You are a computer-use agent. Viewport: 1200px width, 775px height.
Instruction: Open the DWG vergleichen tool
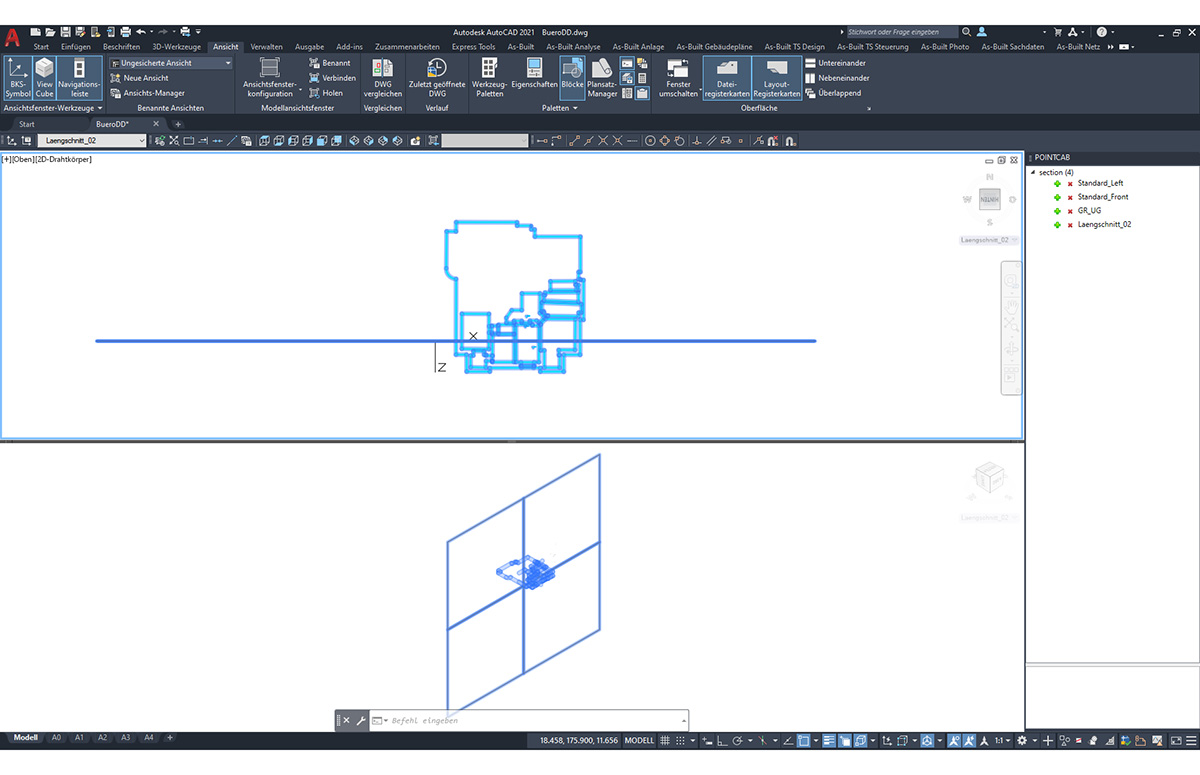coord(382,77)
